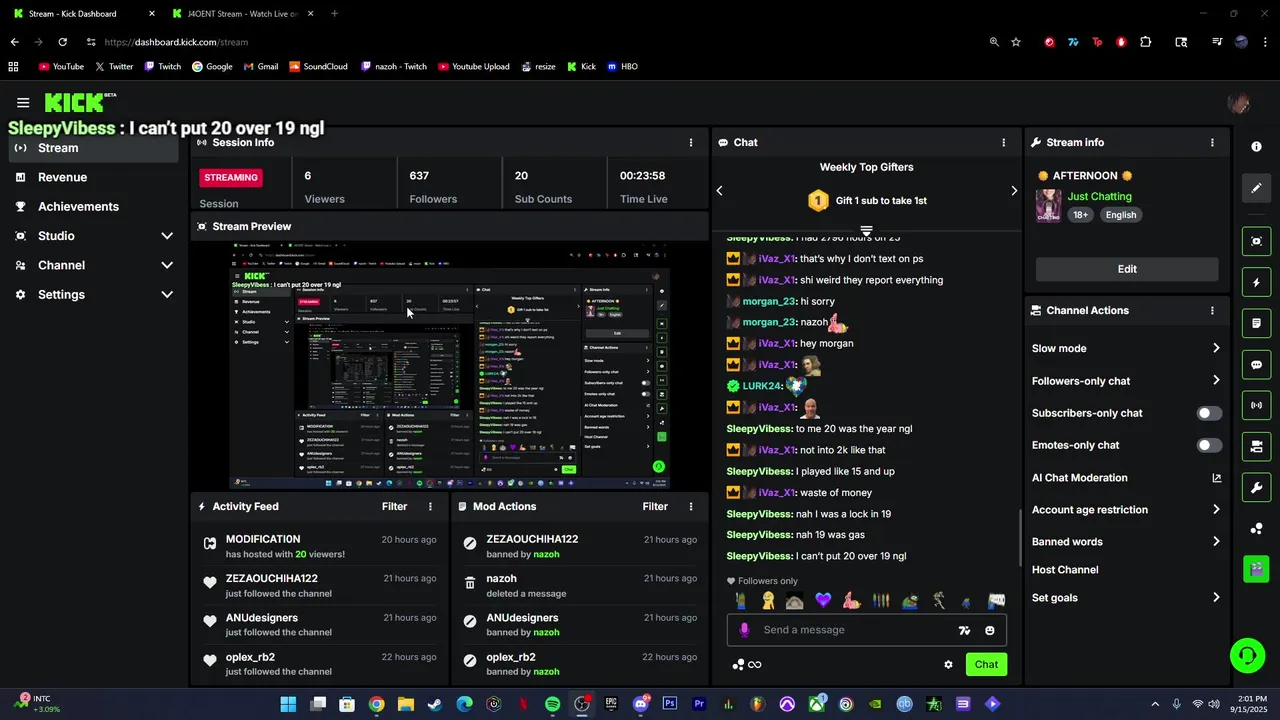Click Just Chatting category link
The width and height of the screenshot is (1280, 720).
click(1099, 196)
